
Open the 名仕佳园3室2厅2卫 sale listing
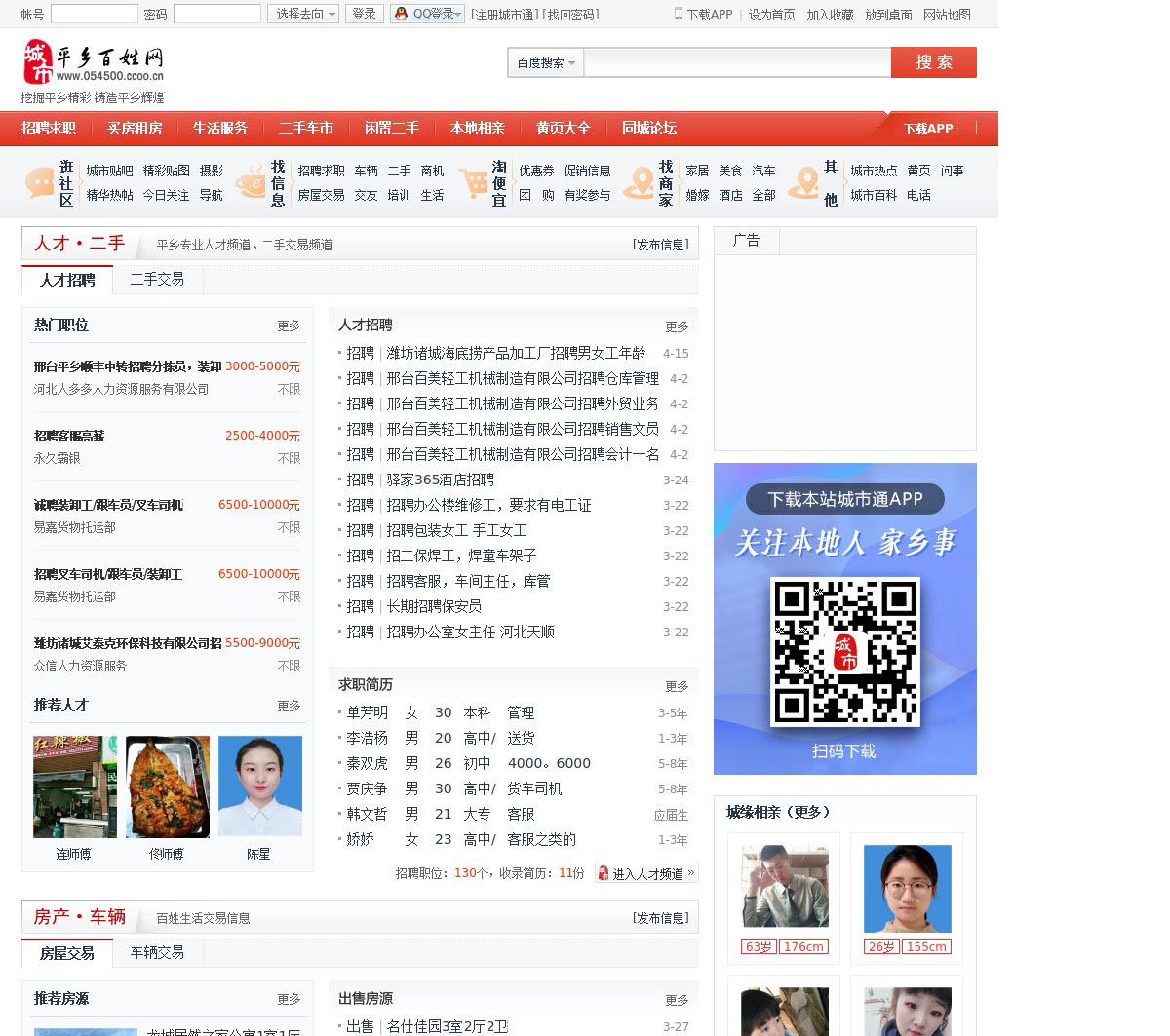[x=448, y=1026]
